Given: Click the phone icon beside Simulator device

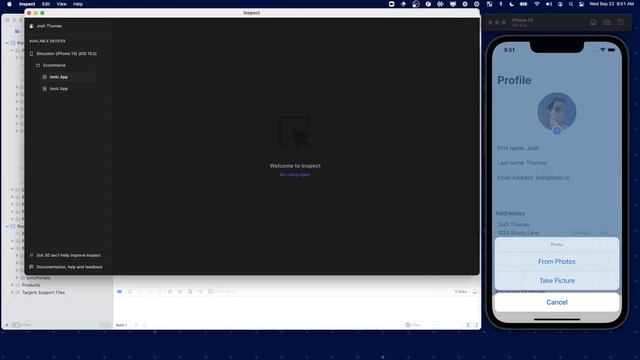Looking at the screenshot, I should click(x=31, y=53).
